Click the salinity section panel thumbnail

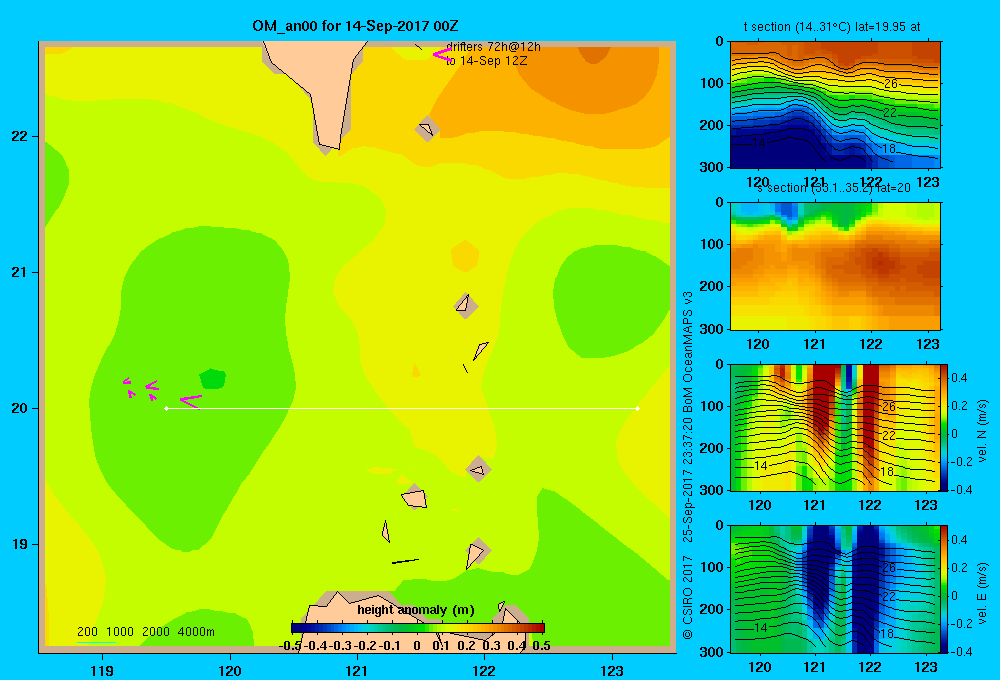pyautogui.click(x=835, y=266)
